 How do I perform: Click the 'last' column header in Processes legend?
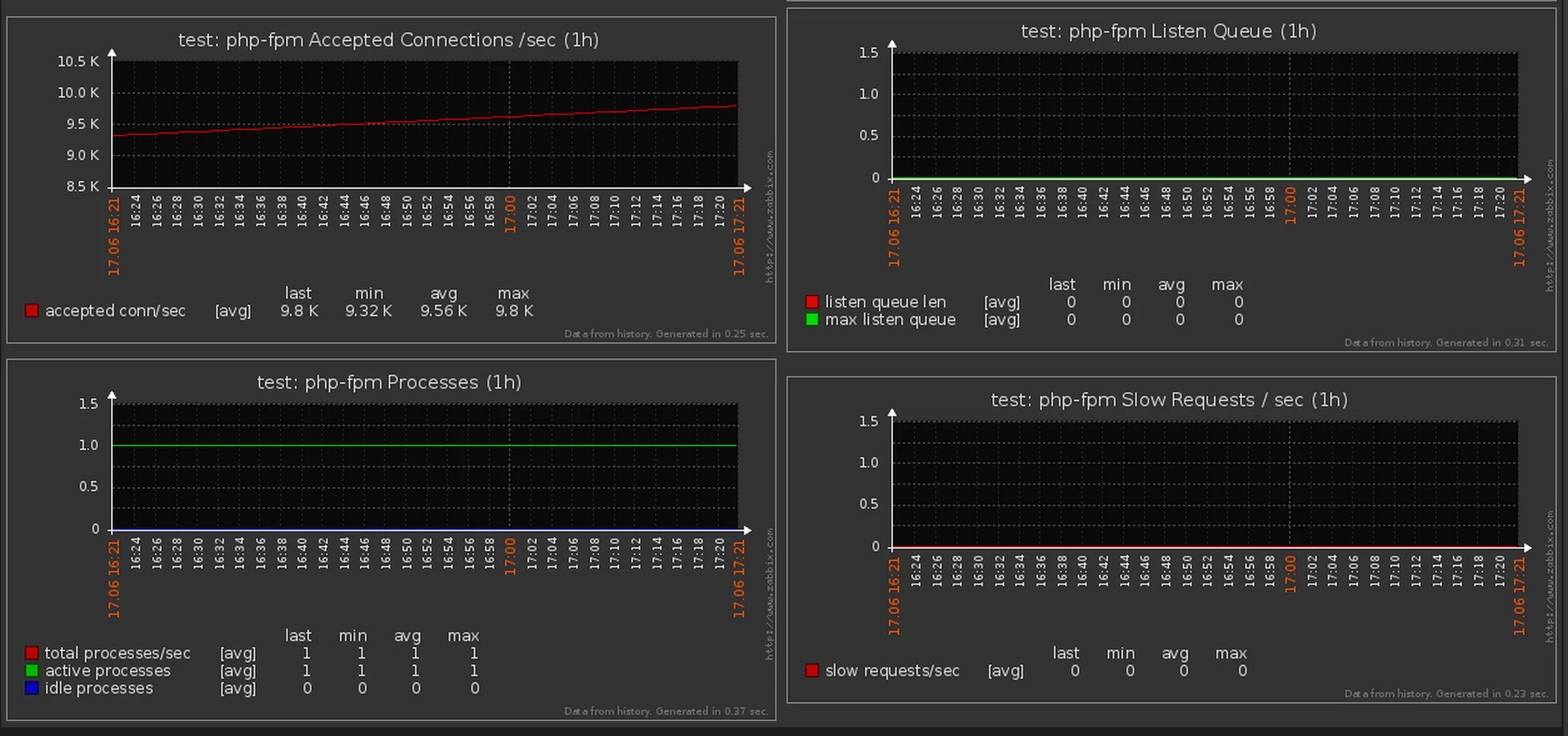coord(298,635)
